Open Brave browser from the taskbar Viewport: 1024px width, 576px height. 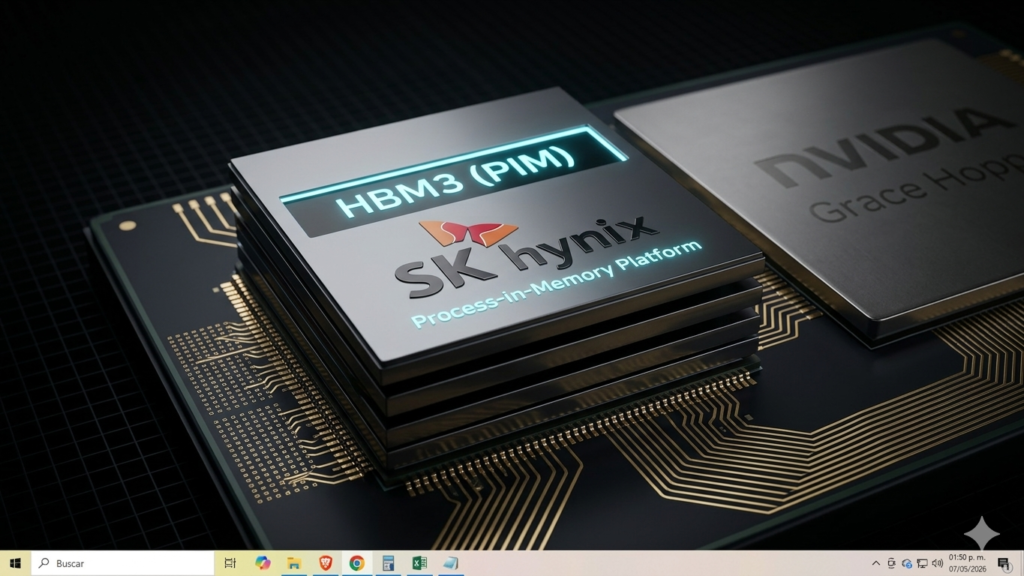(x=325, y=563)
